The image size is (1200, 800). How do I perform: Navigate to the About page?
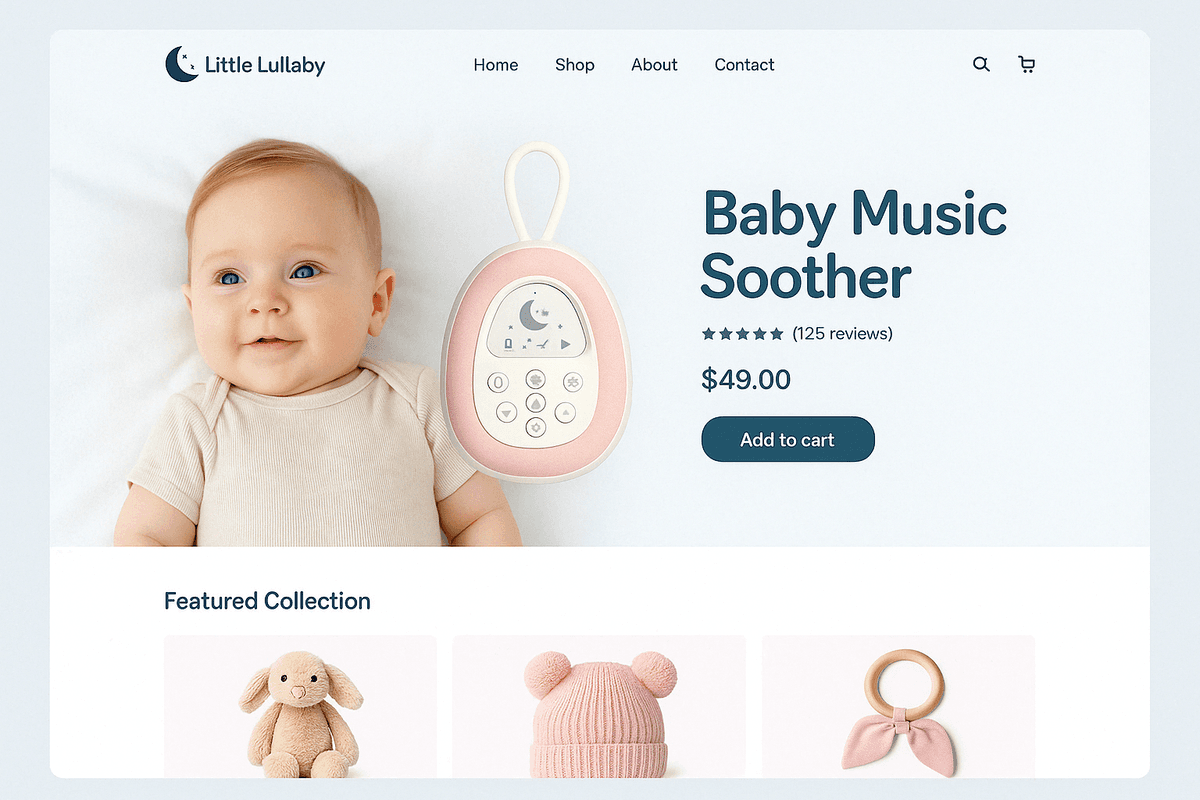pos(654,65)
